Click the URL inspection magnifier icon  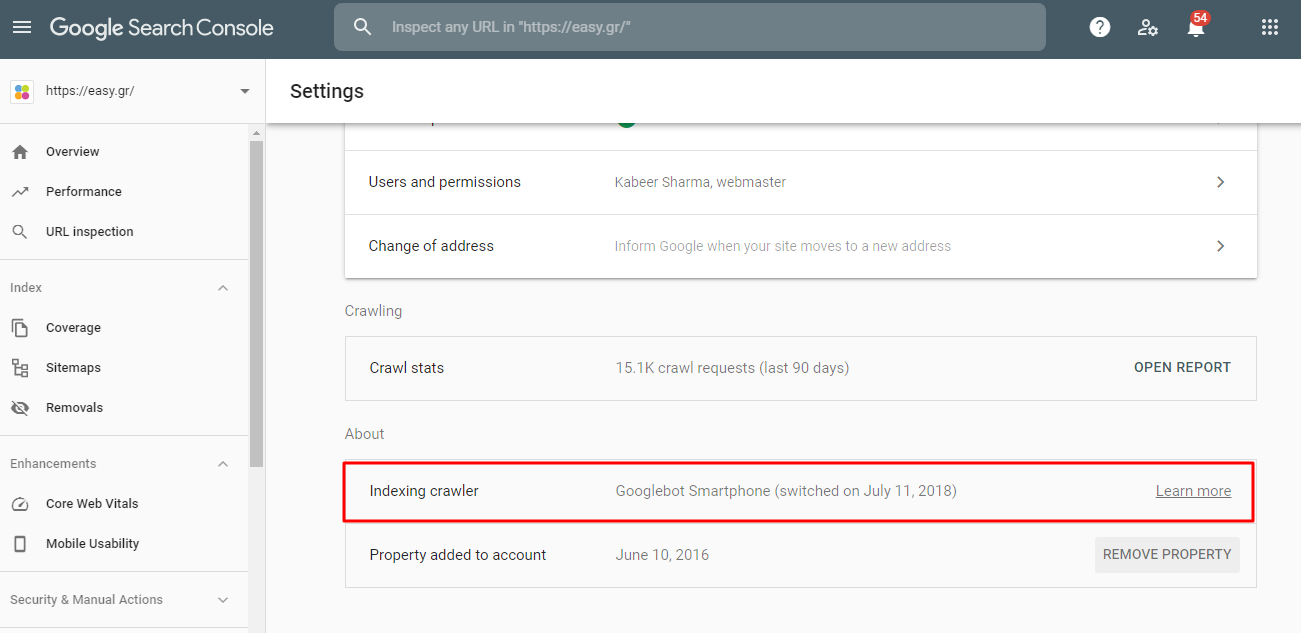[x=20, y=232]
